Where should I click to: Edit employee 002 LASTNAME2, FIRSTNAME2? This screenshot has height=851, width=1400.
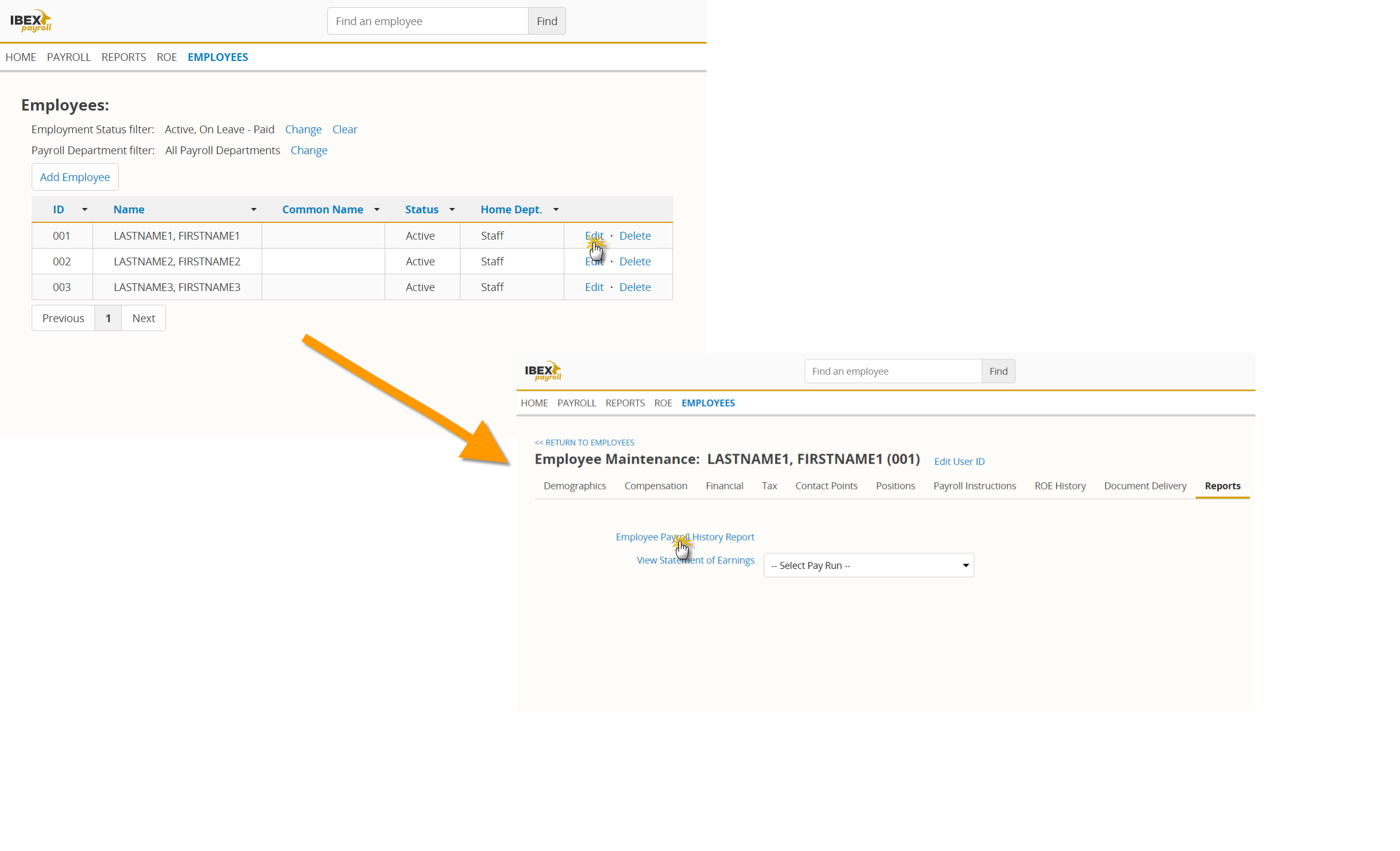coord(594,261)
